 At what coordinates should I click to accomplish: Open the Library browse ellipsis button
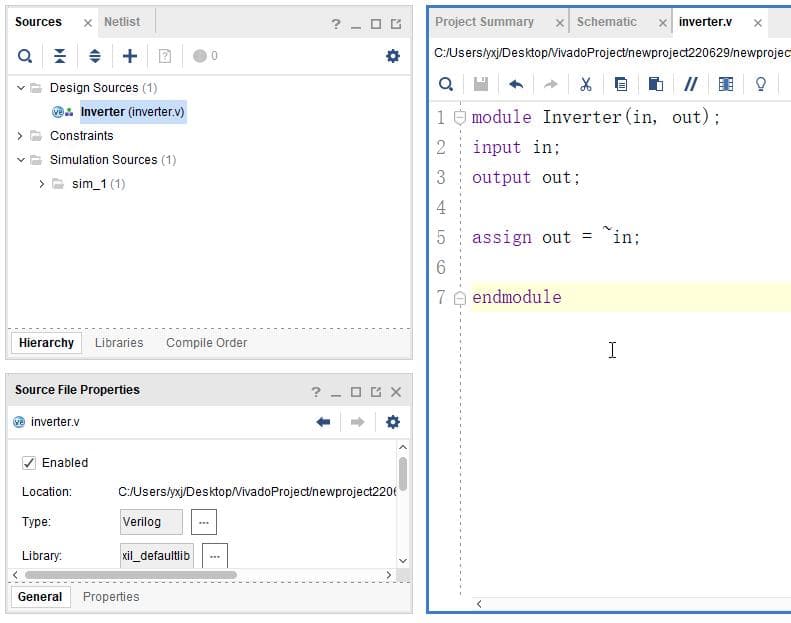pyautogui.click(x=215, y=555)
